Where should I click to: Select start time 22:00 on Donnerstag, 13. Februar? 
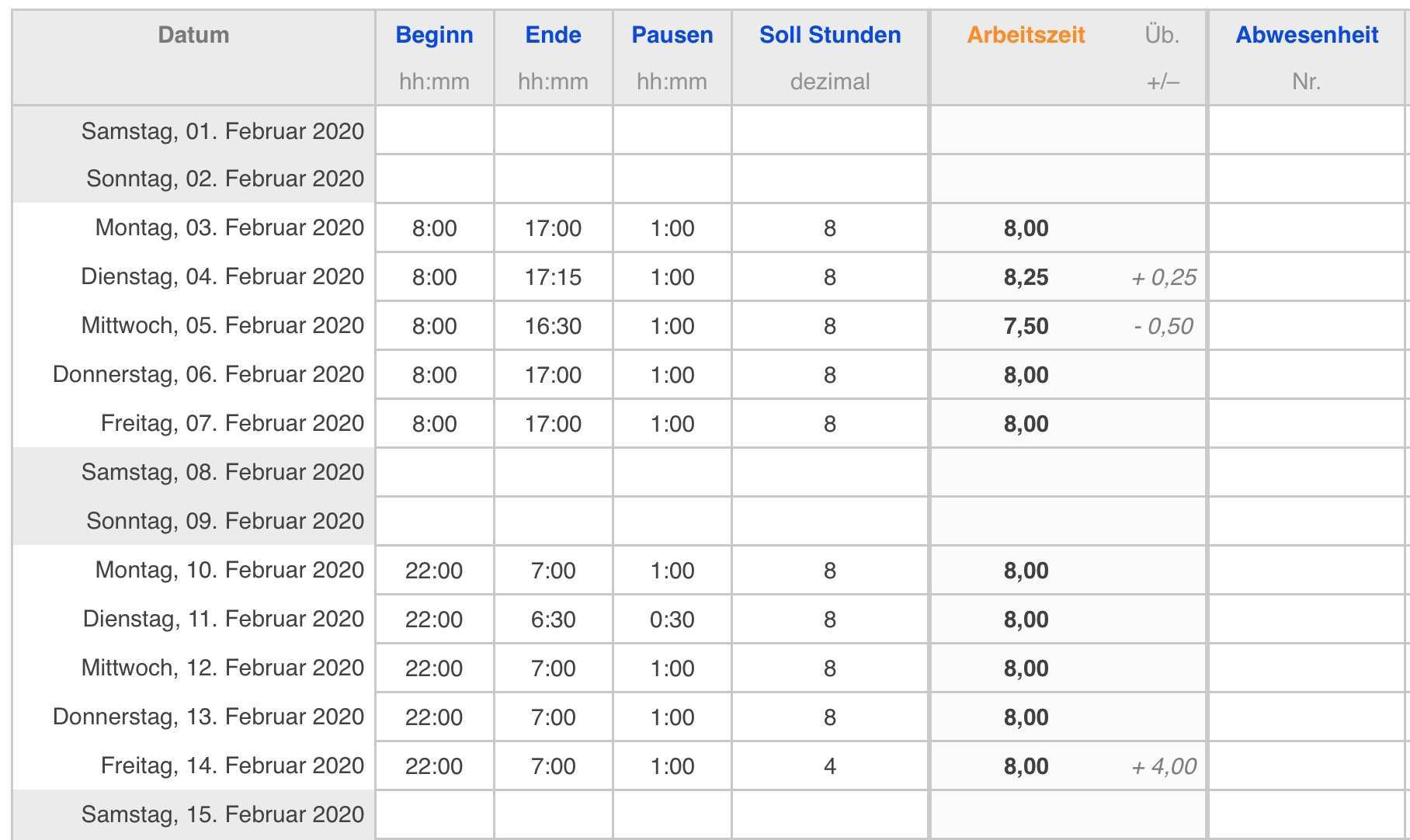[x=434, y=717]
